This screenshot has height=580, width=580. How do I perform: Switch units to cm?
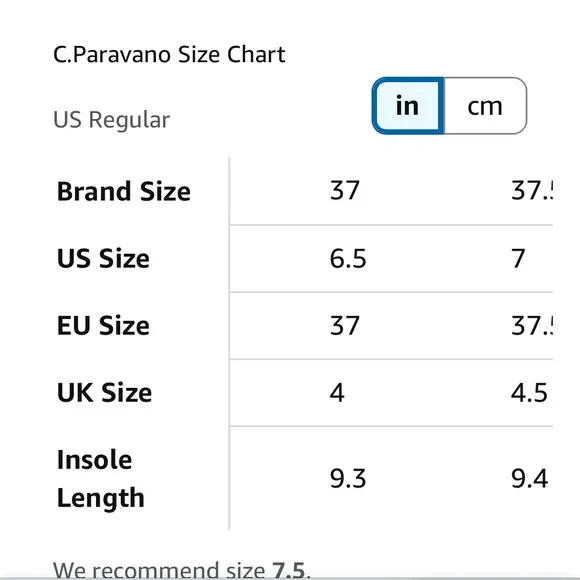(x=485, y=106)
